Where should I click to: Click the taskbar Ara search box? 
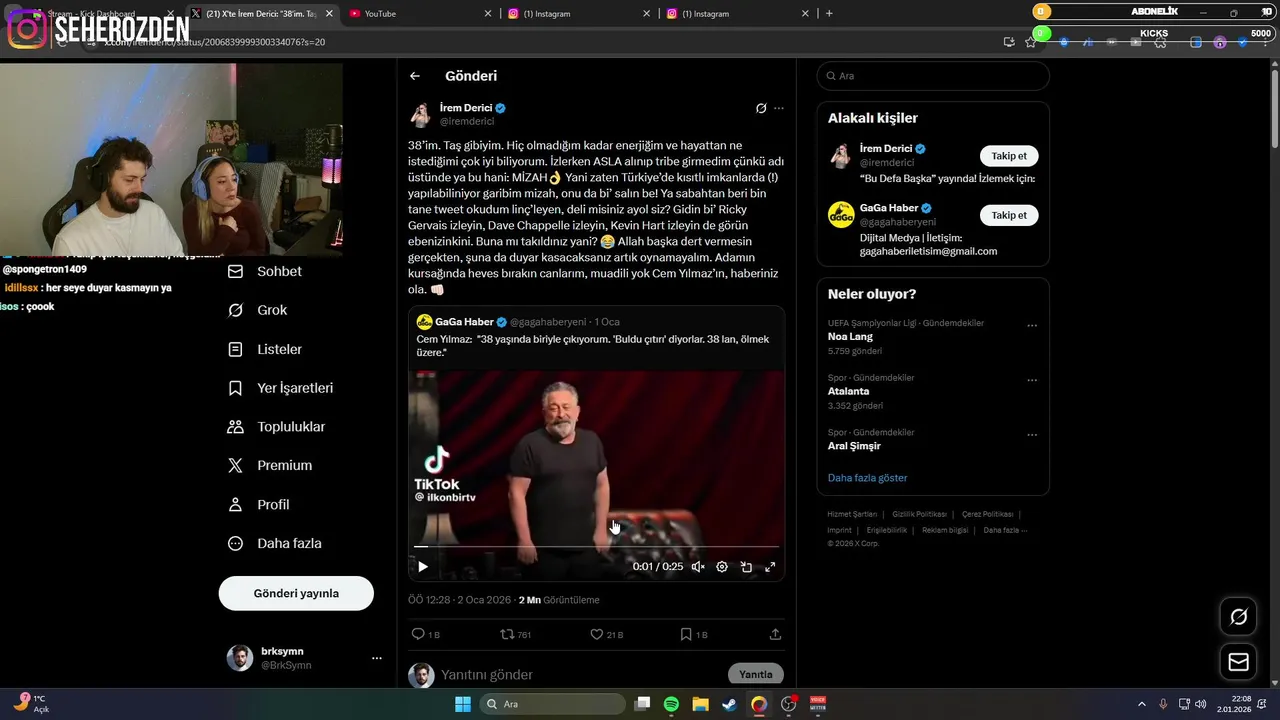[x=551, y=704]
